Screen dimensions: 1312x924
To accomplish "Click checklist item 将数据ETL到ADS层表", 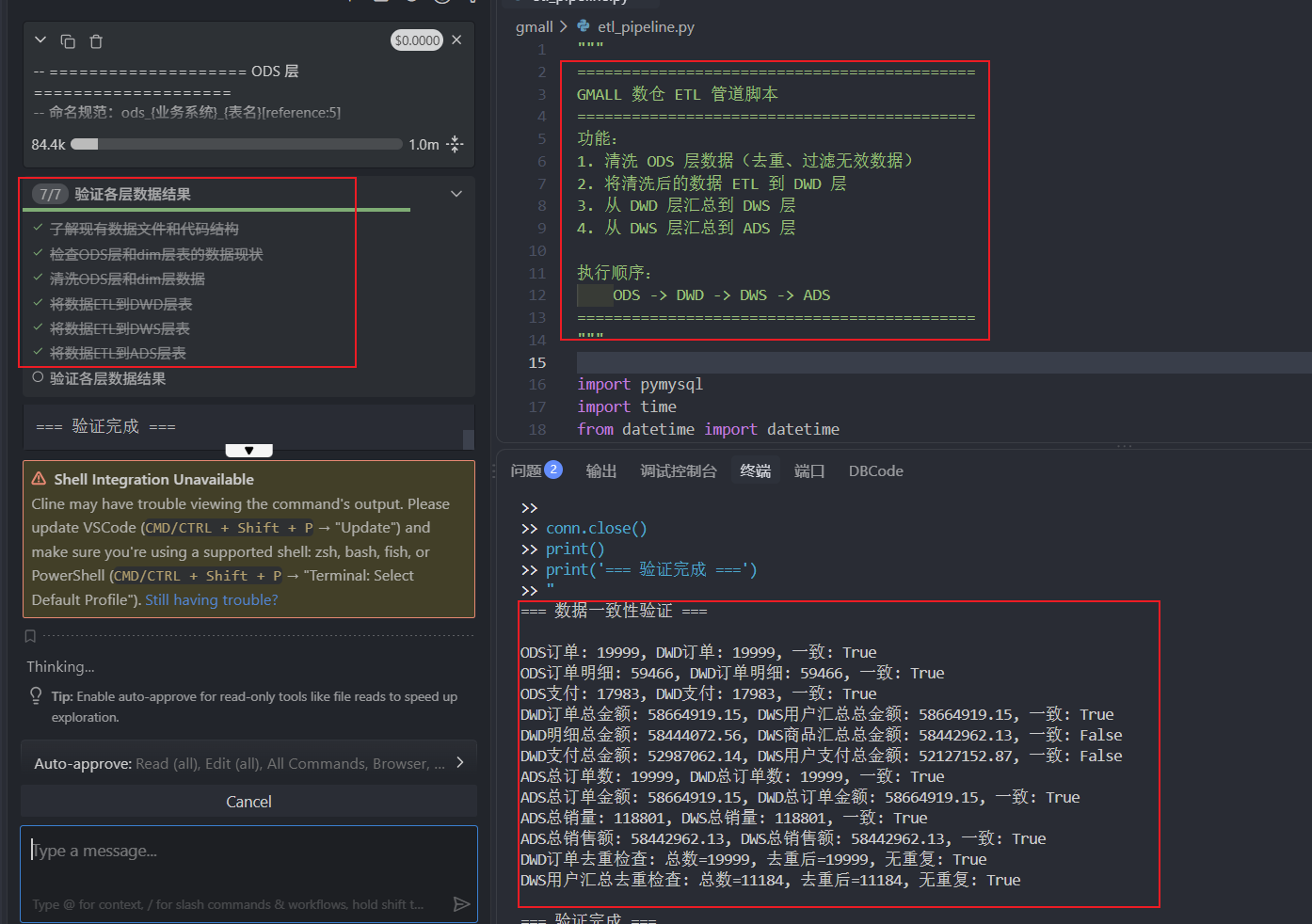I will click(x=118, y=353).
